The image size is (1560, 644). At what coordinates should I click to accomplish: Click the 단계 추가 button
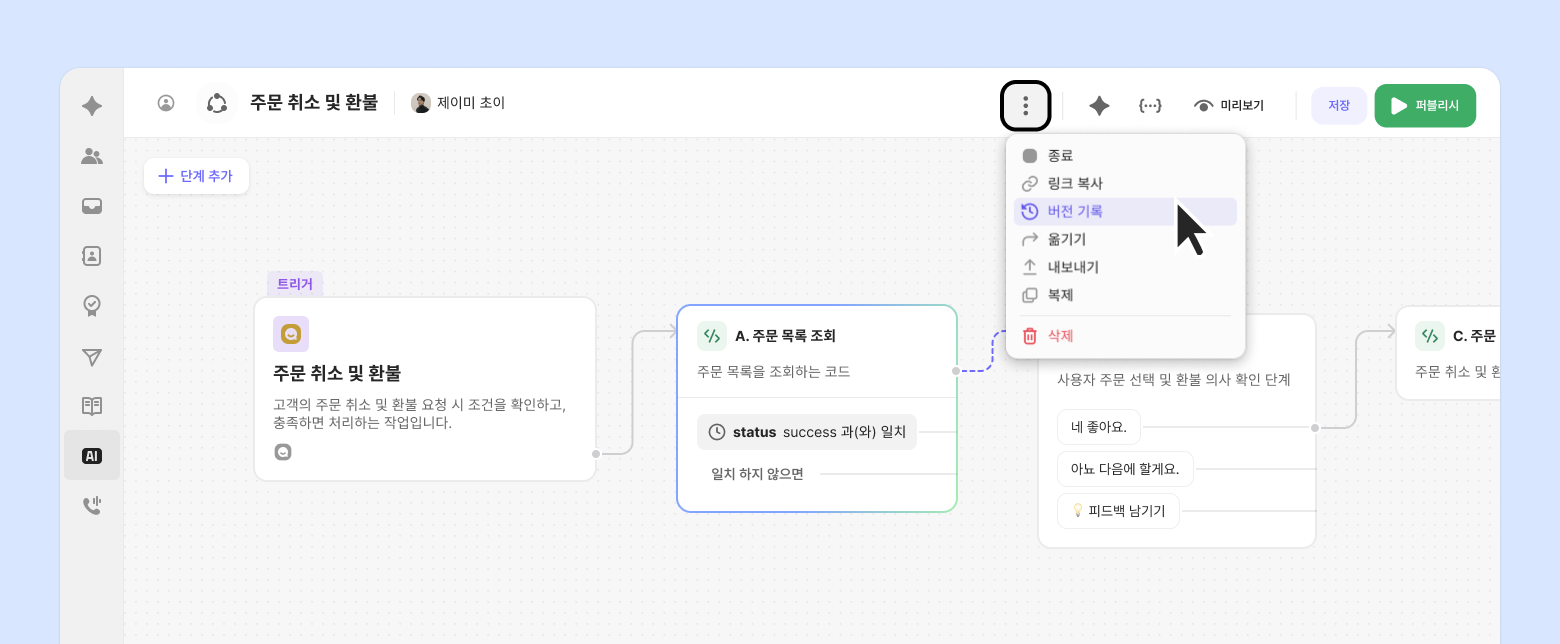pos(196,176)
